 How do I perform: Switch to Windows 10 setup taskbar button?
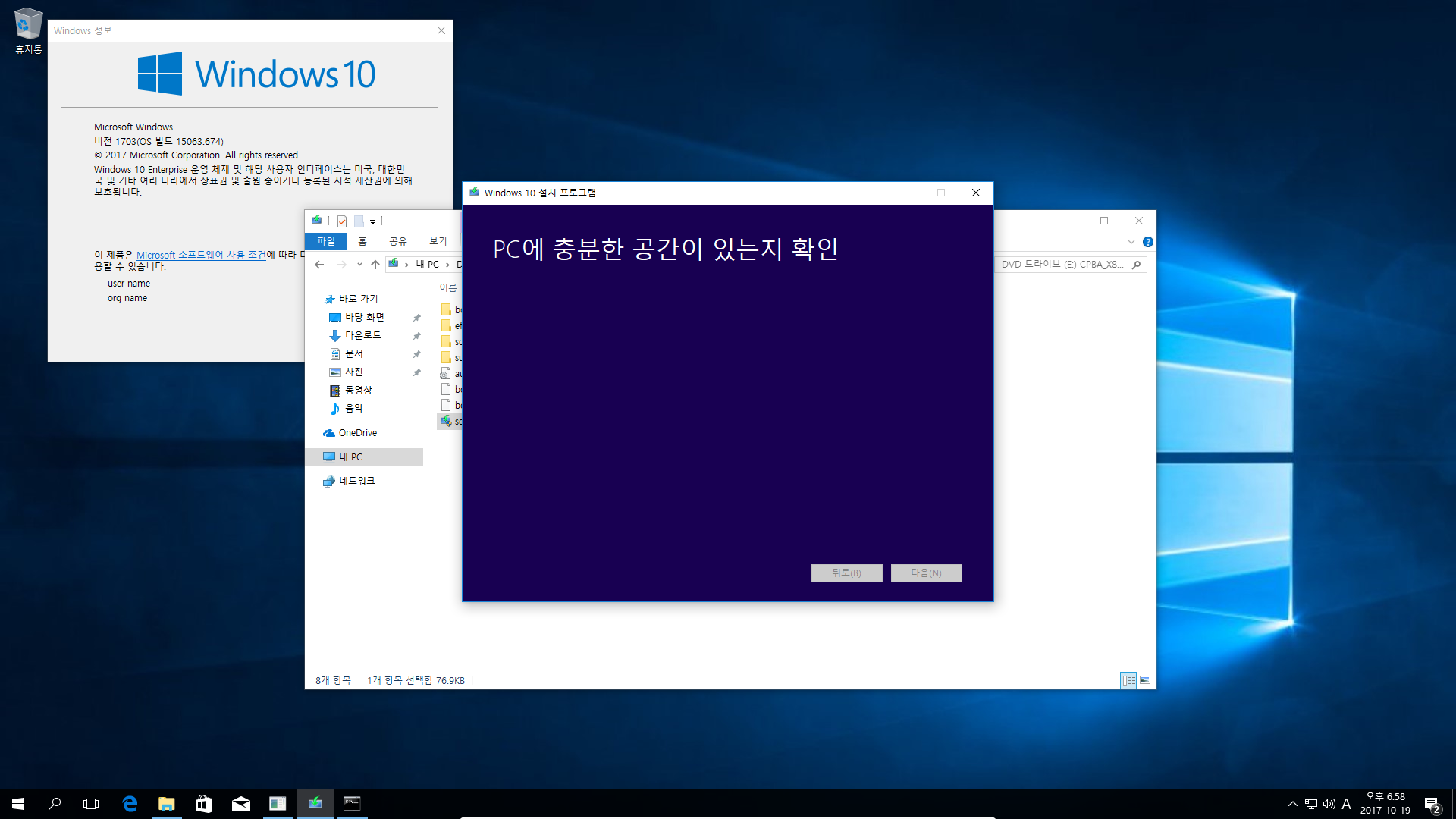(x=315, y=804)
